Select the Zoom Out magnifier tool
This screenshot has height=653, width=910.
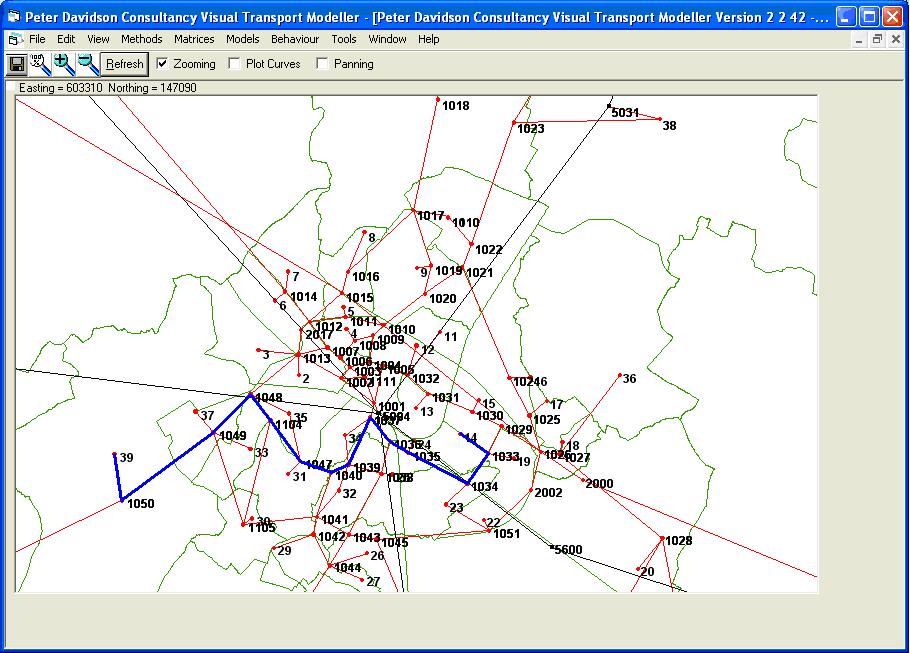88,63
